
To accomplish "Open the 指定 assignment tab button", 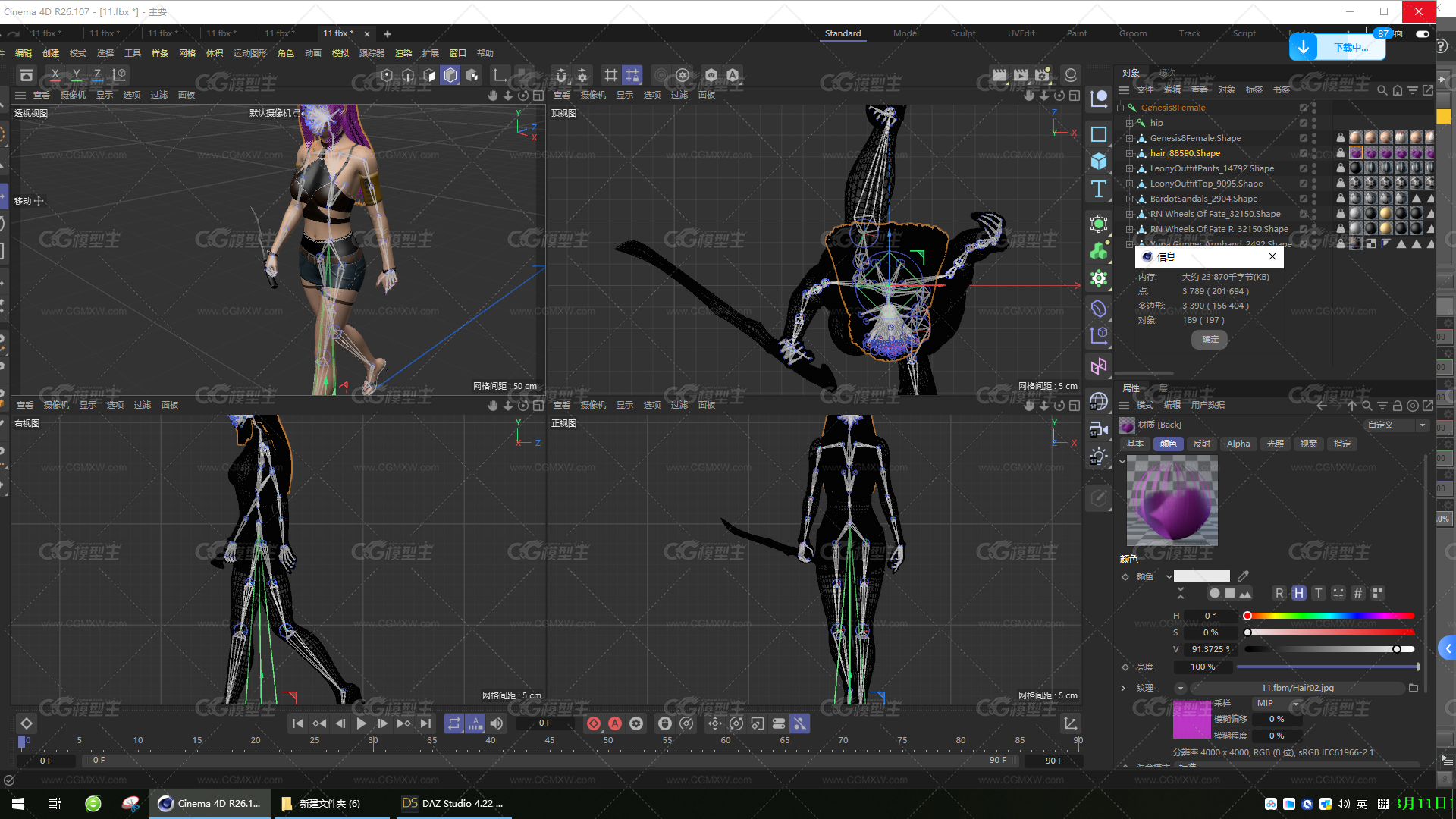I will (1342, 444).
